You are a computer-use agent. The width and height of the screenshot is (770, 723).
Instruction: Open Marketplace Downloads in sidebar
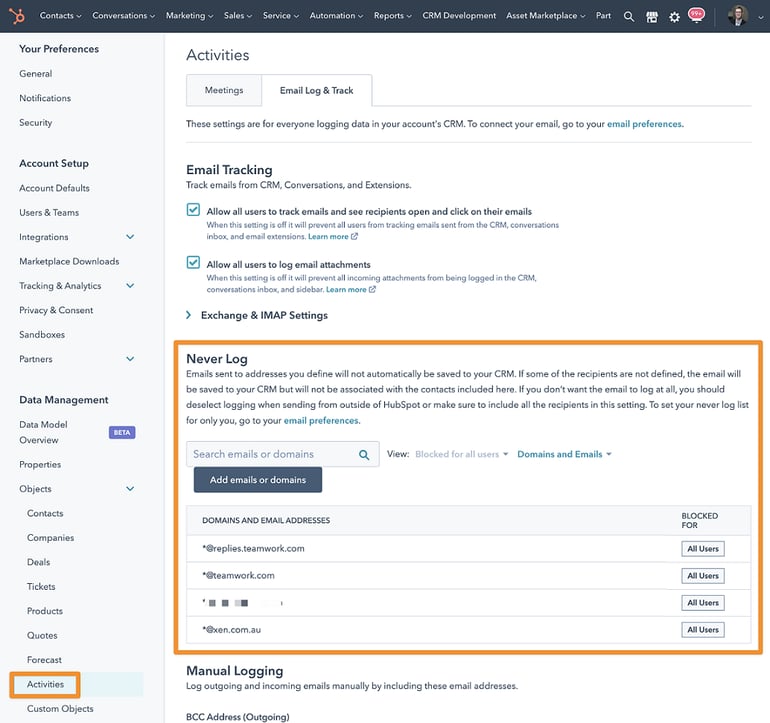(69, 261)
